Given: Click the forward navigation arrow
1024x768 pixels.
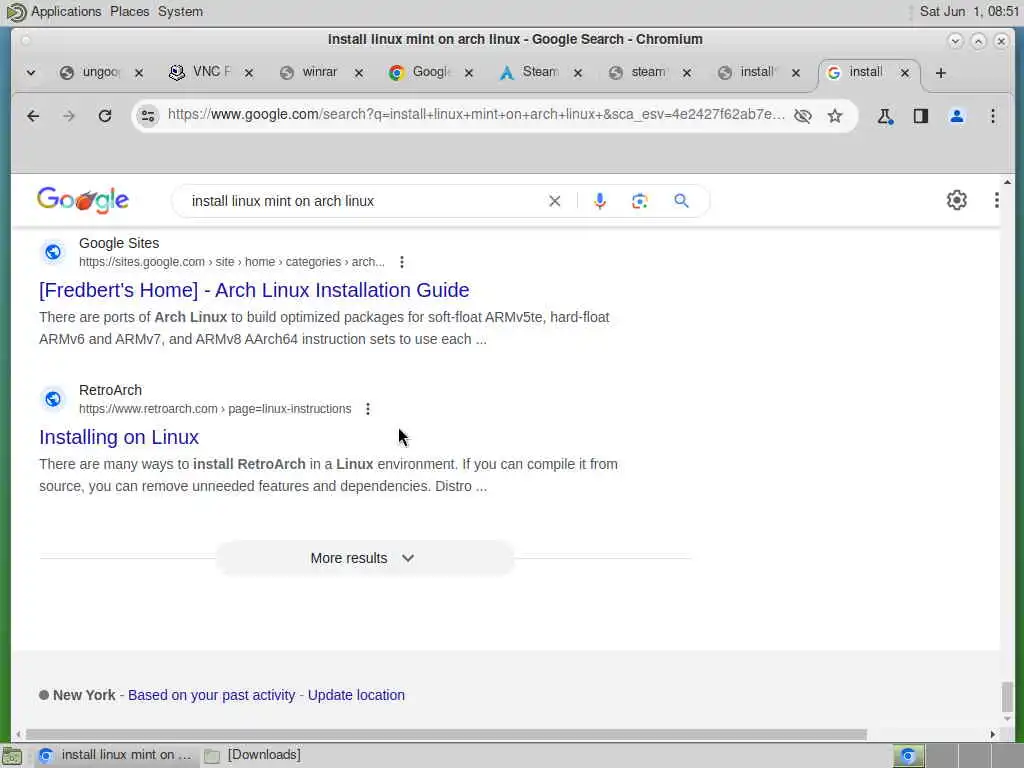Looking at the screenshot, I should click(x=69, y=116).
